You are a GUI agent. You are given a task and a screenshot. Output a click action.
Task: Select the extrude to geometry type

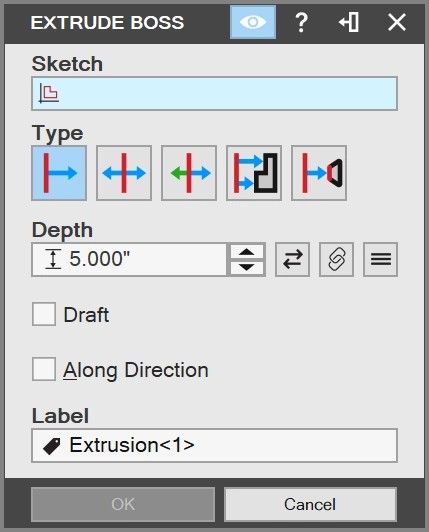point(254,173)
